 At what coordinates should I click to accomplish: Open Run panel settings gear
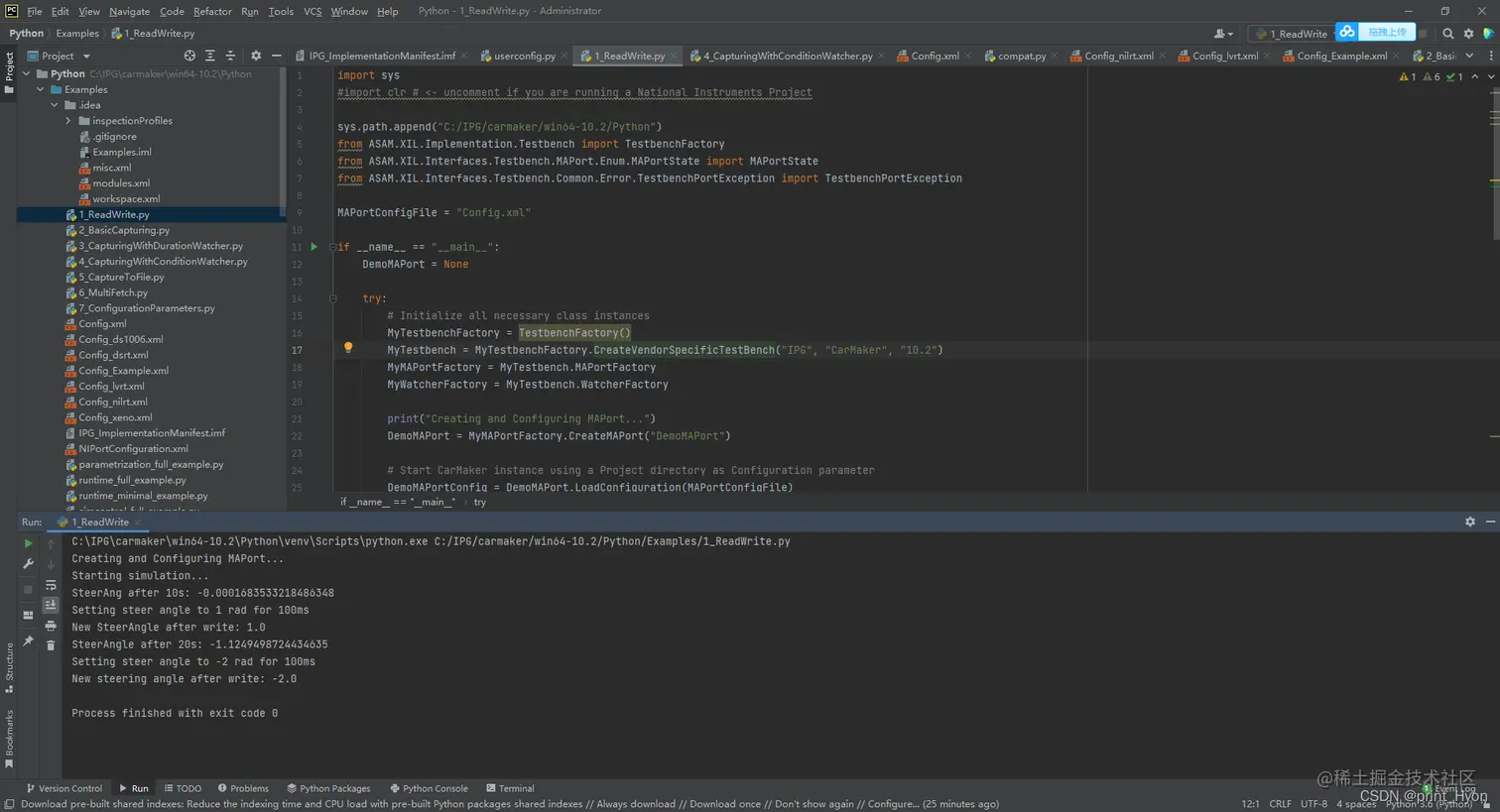tap(1470, 522)
